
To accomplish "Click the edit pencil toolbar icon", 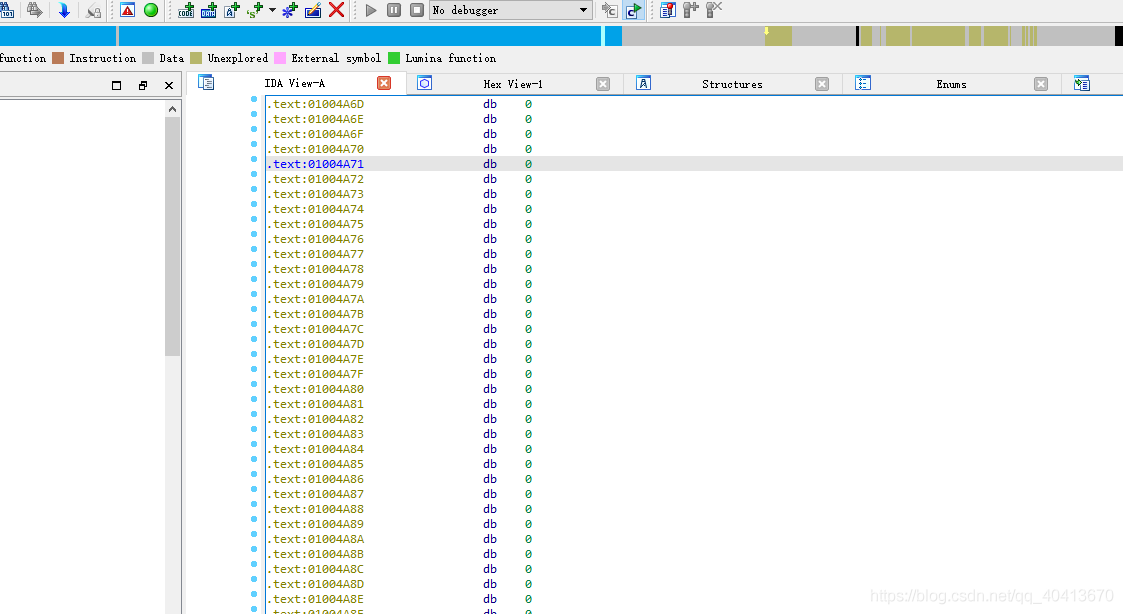I will (x=313, y=10).
